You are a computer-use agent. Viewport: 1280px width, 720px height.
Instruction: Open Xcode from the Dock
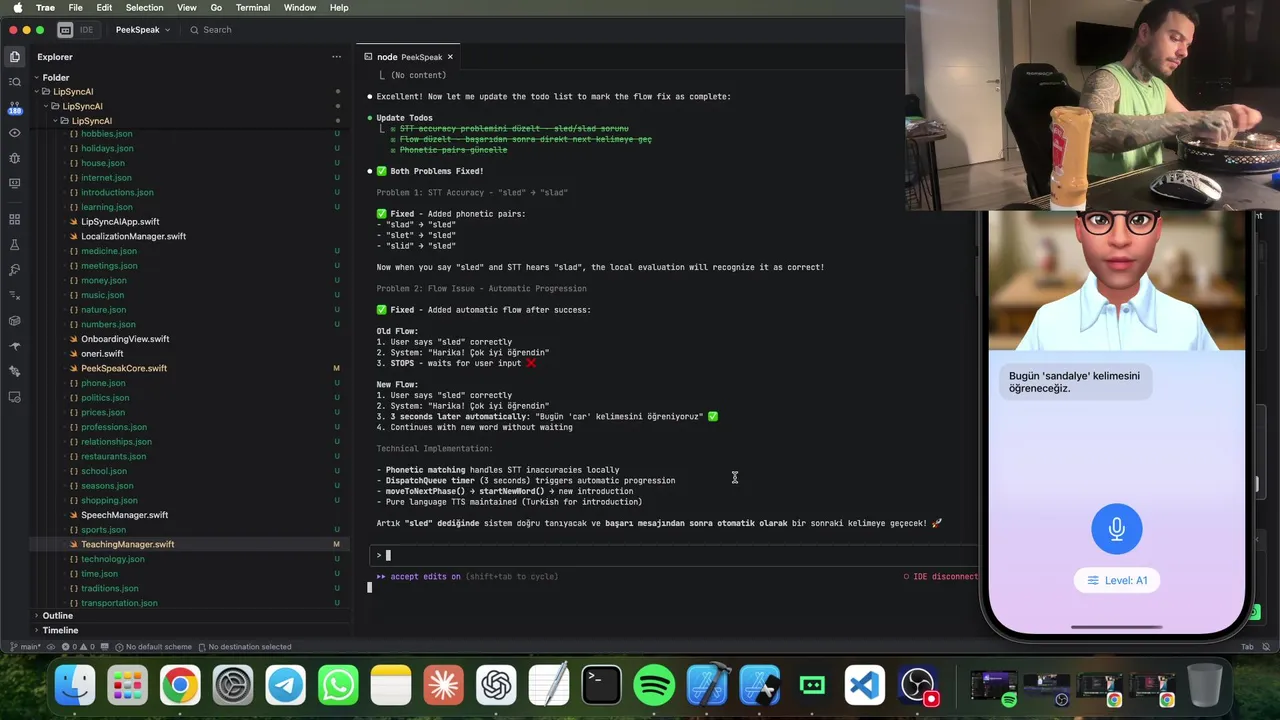point(707,686)
